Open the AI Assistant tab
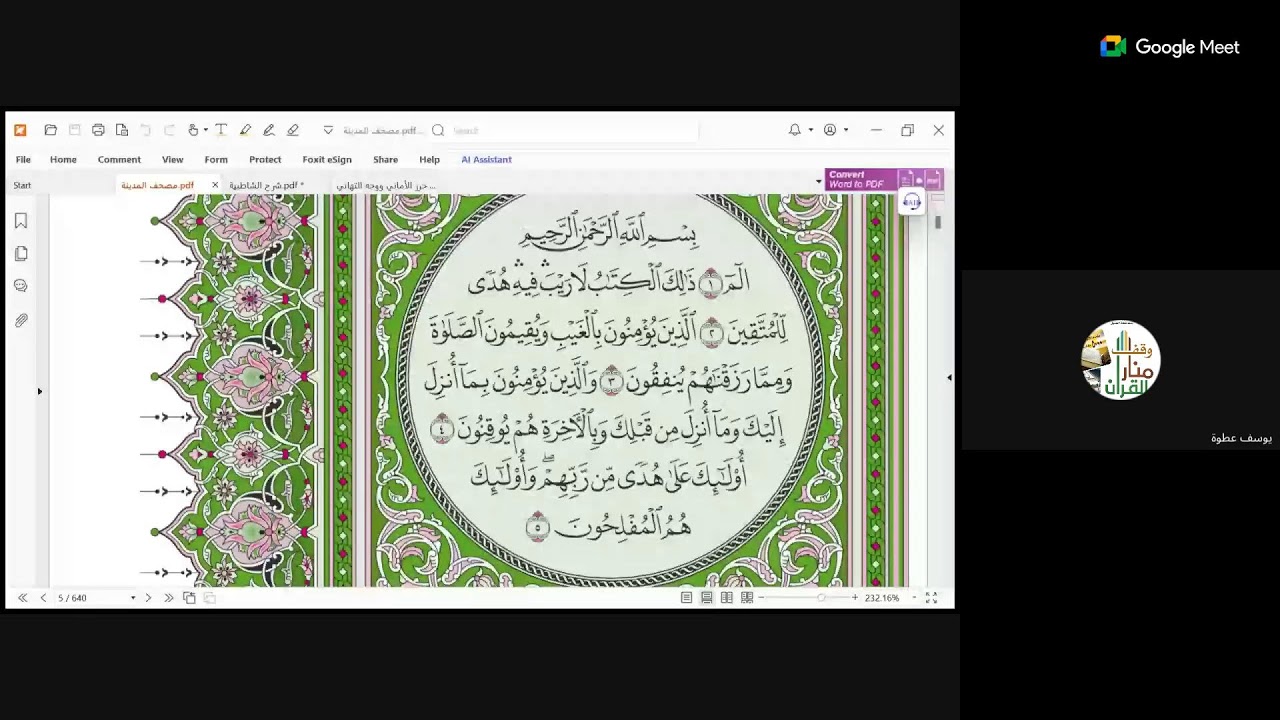The height and width of the screenshot is (720, 1280). pyautogui.click(x=486, y=159)
